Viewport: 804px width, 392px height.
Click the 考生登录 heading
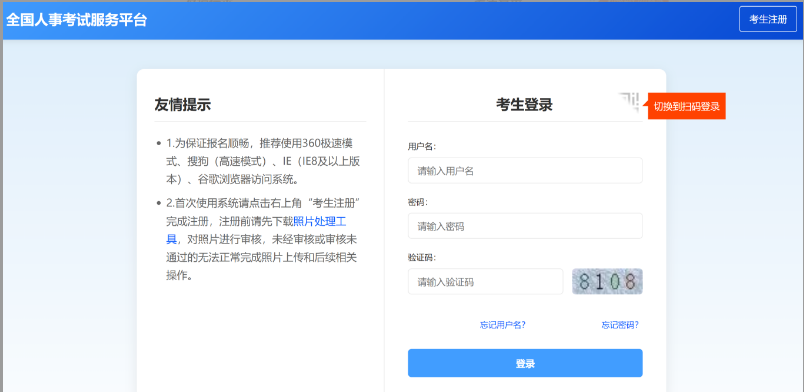click(524, 105)
